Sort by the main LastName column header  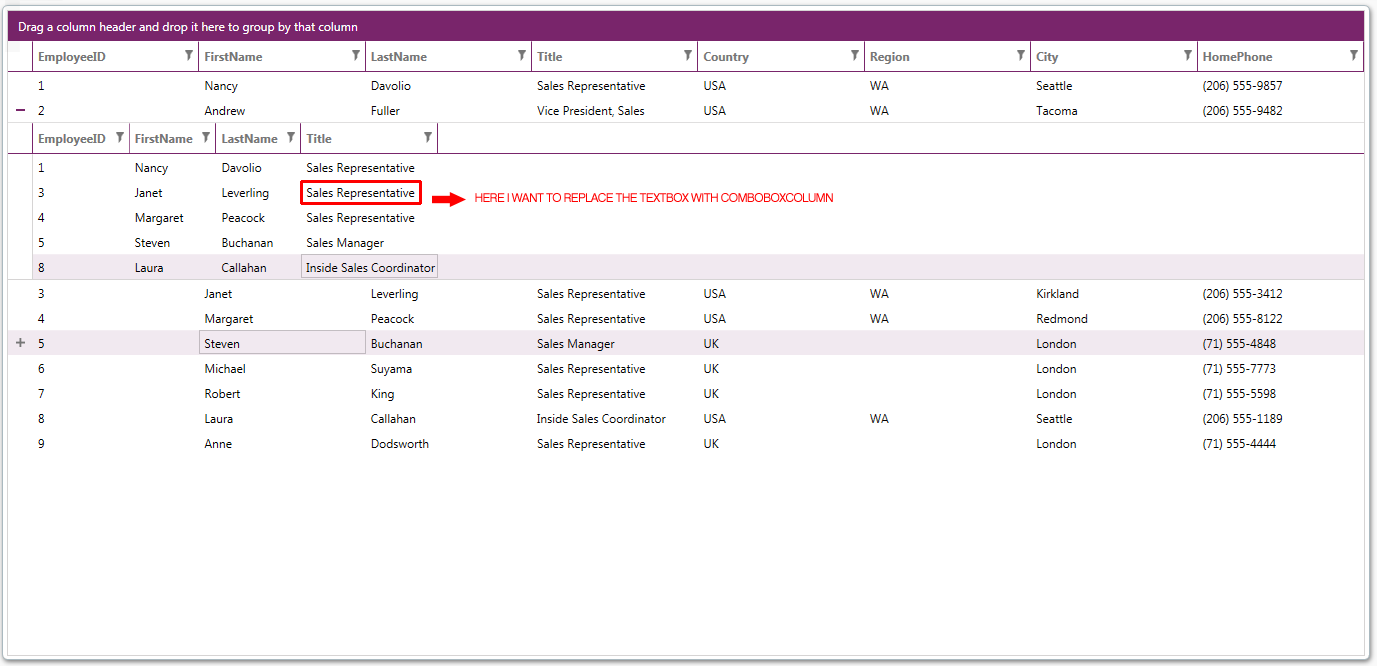point(398,57)
